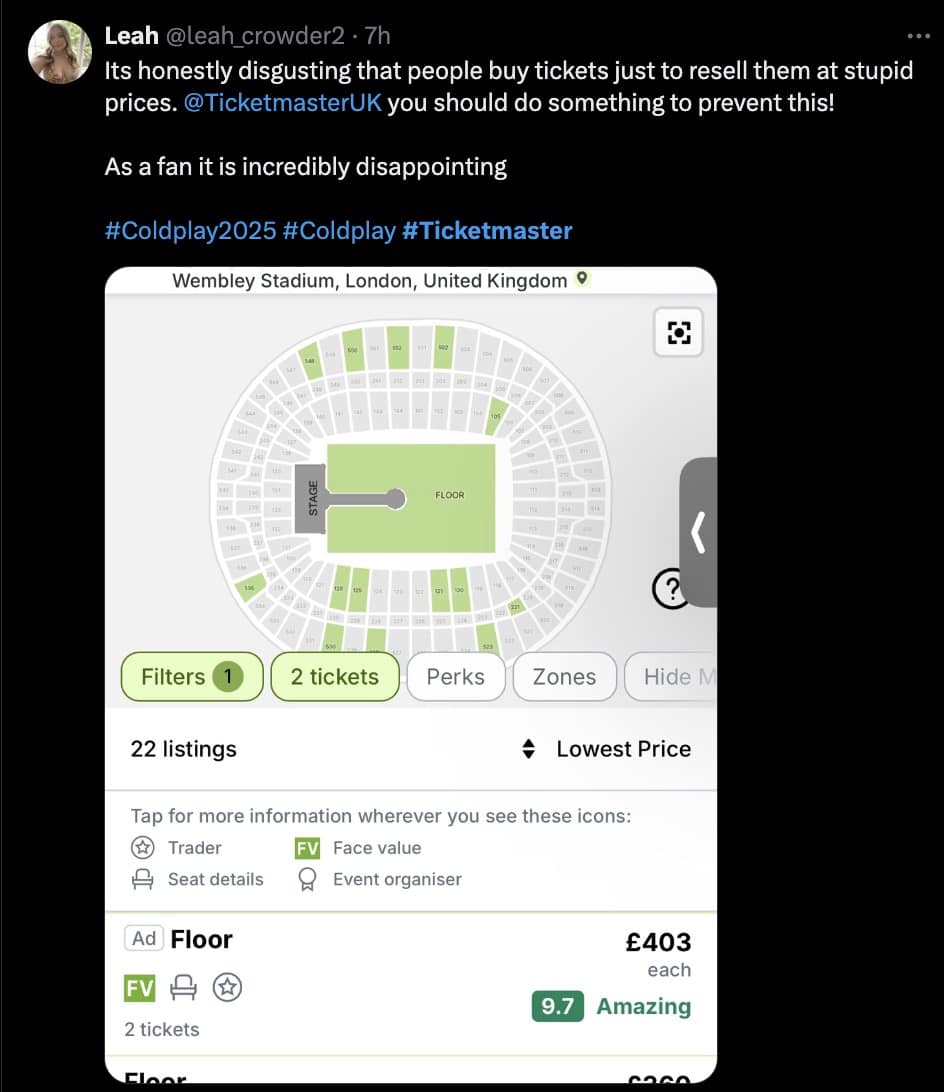Screen dimensions: 944x1092
Task: Click the #Ticketmaster hashtag
Action: [489, 230]
